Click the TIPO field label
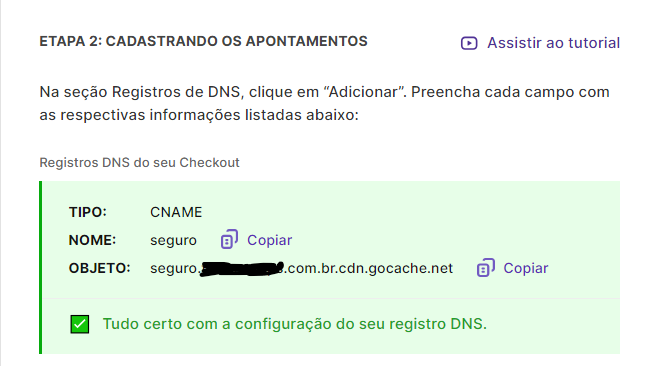Image resolution: width=656 pixels, height=366 pixels. click(x=87, y=212)
